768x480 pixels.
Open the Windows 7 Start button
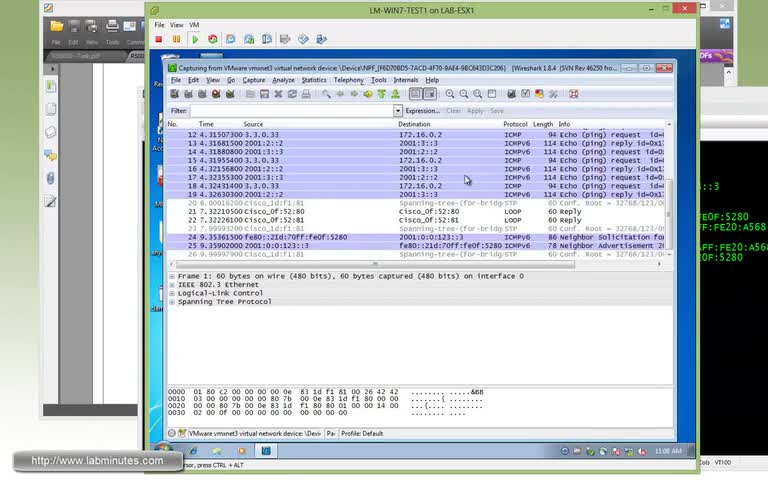click(163, 449)
